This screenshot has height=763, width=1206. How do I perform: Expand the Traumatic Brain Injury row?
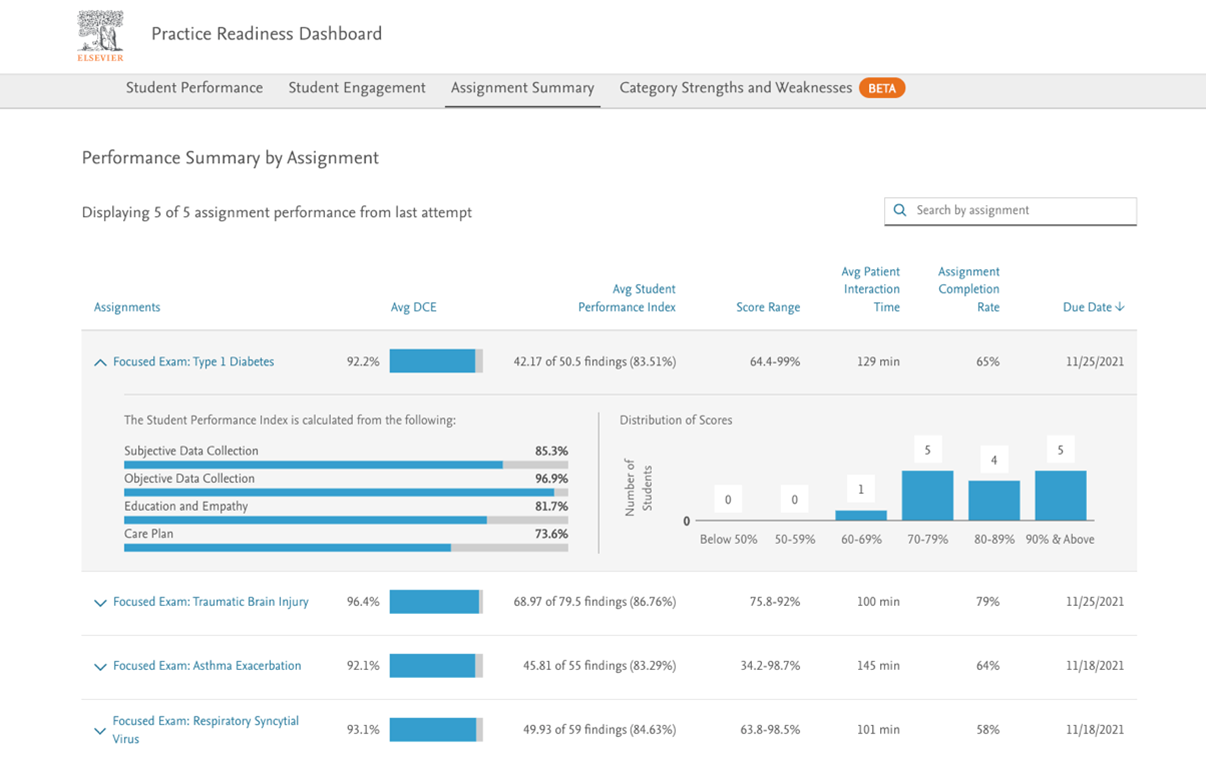(x=100, y=602)
